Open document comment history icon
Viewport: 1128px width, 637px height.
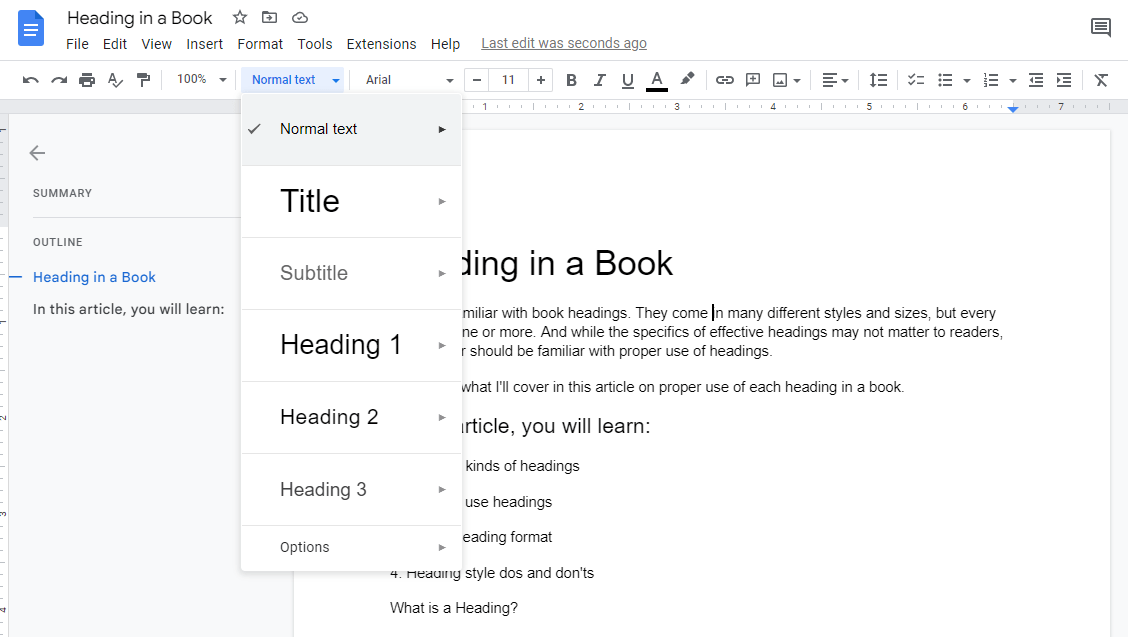[x=1100, y=27]
